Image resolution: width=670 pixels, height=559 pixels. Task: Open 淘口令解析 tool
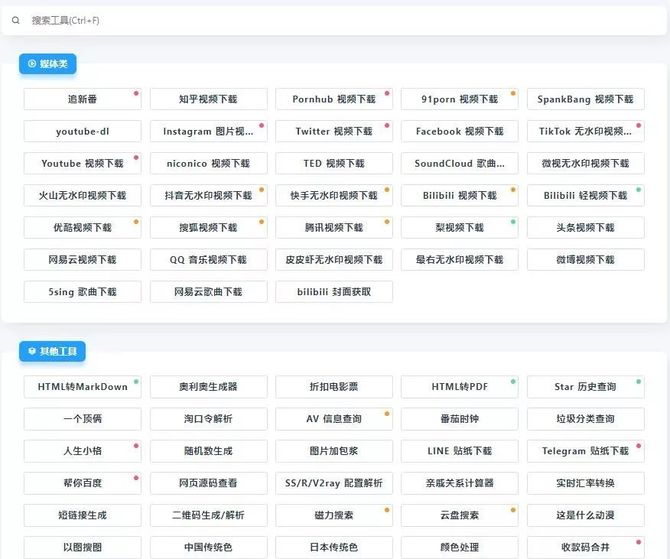[x=209, y=419]
